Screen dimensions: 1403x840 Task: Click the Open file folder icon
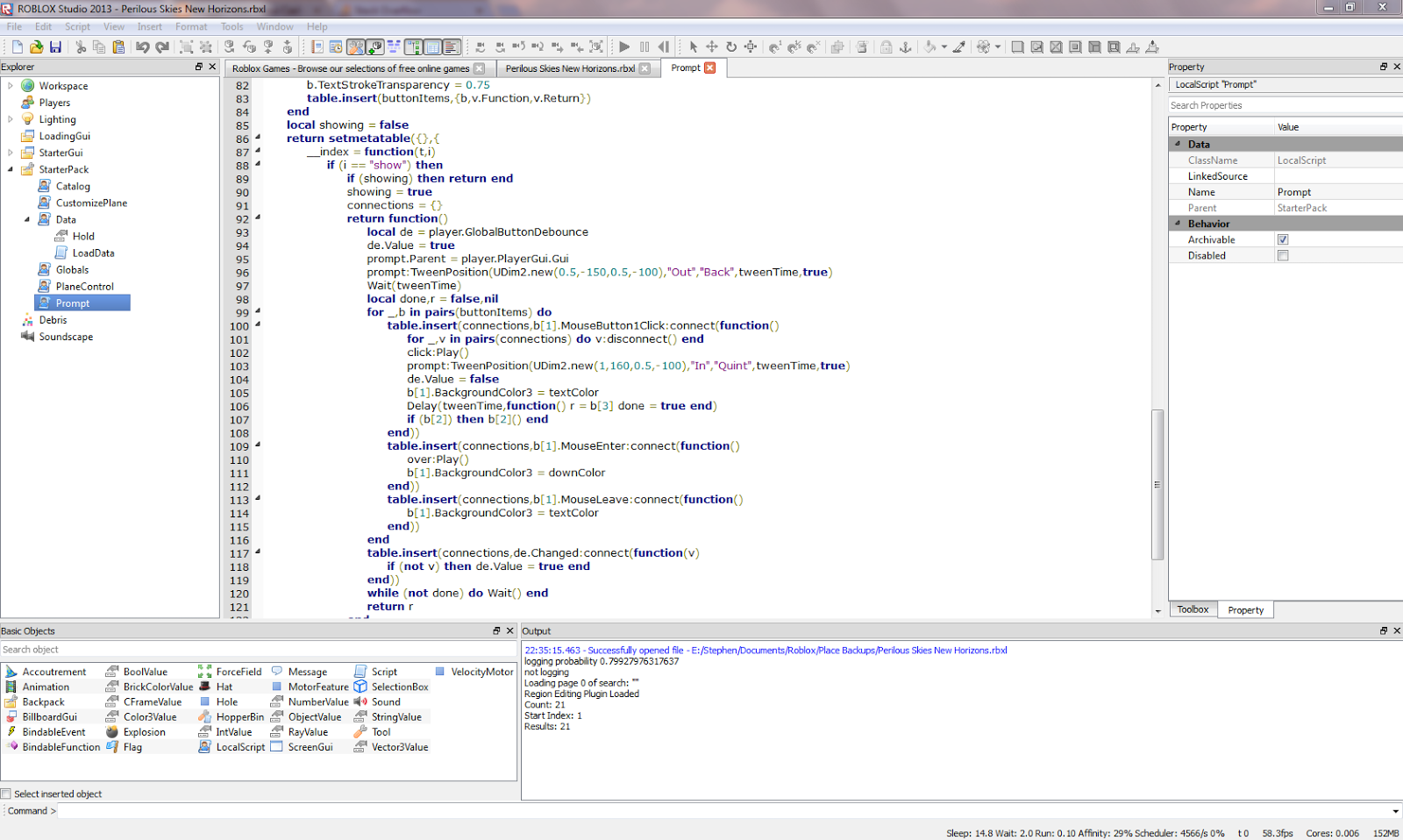(x=36, y=47)
